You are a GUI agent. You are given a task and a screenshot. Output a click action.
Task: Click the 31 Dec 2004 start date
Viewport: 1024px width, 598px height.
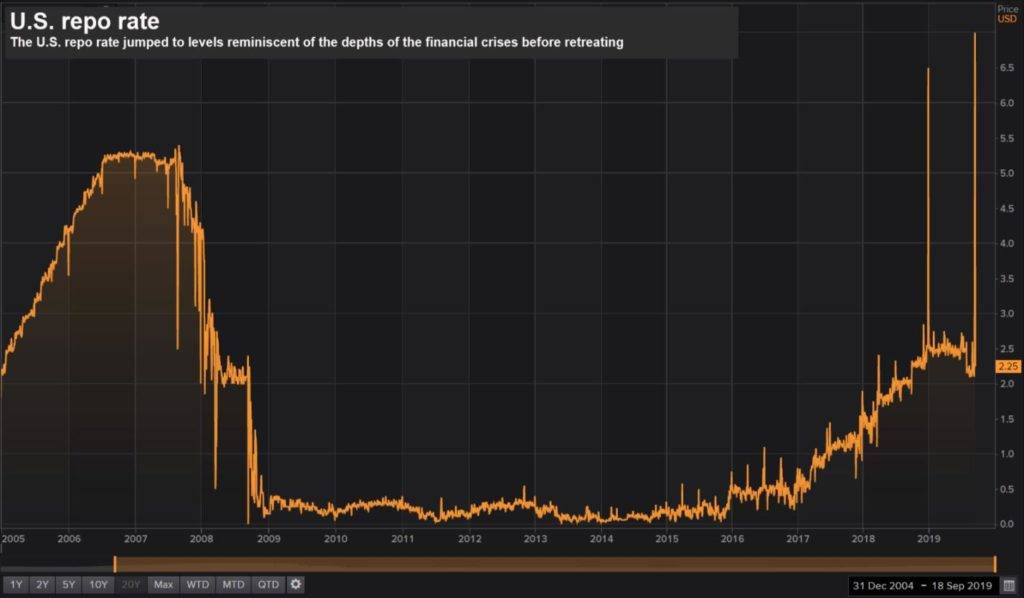tap(882, 584)
